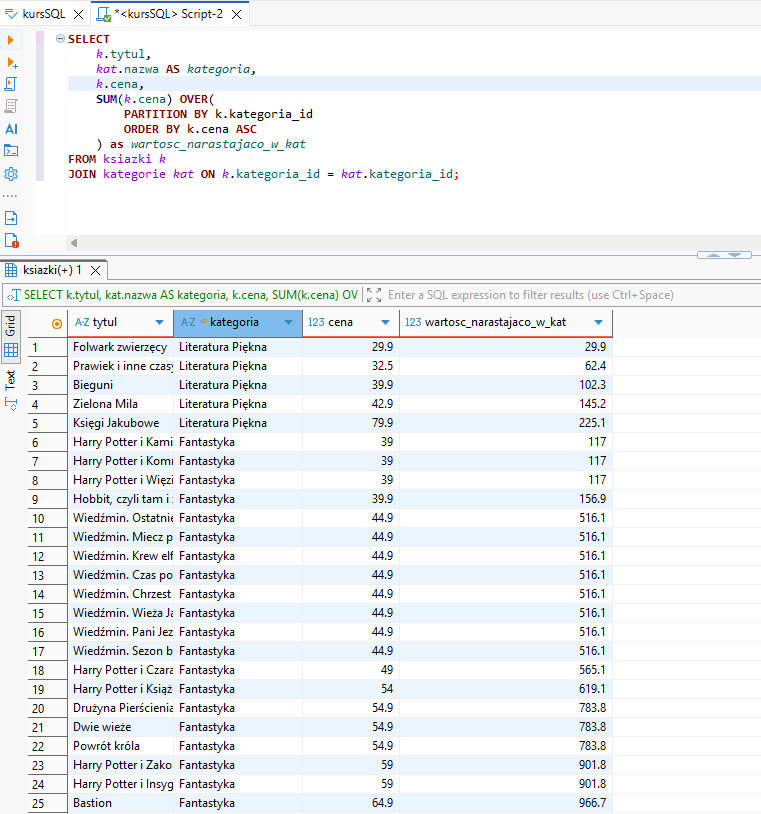761x814 pixels.
Task: Open the gear settings icon in editor sidebar
Action: click(11, 173)
